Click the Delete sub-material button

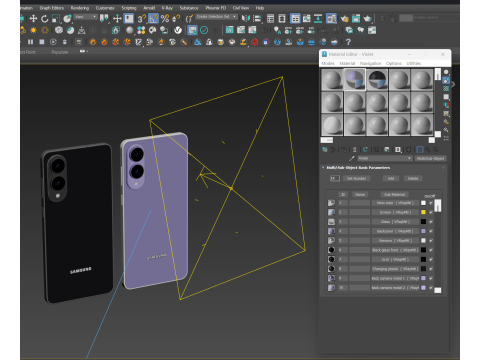413,178
